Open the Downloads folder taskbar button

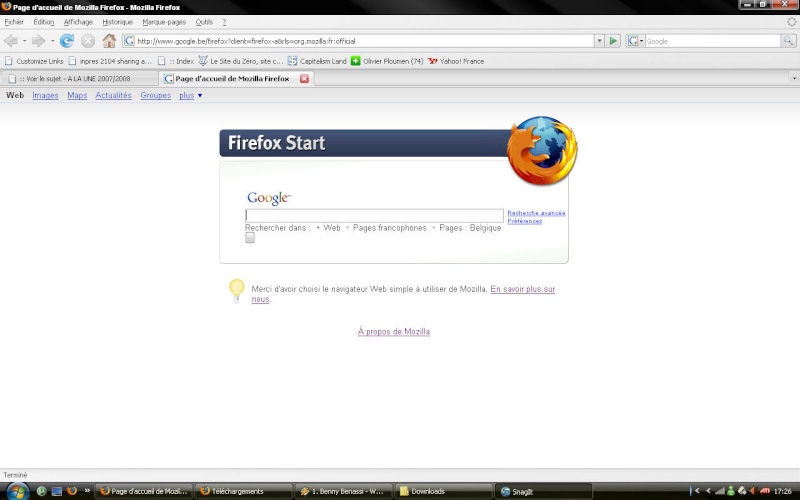(x=443, y=491)
